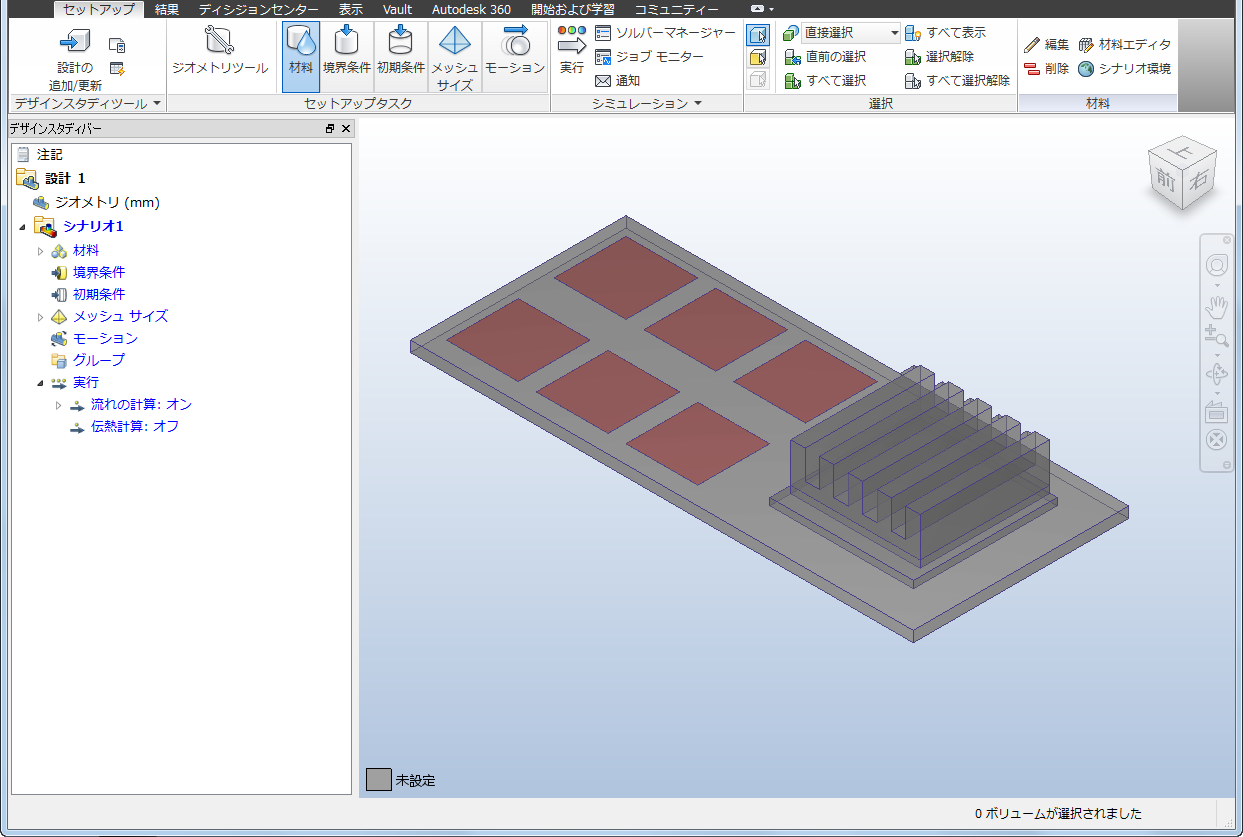Open ジョブ モニター
The image size is (1243, 837).
[x=649, y=57]
